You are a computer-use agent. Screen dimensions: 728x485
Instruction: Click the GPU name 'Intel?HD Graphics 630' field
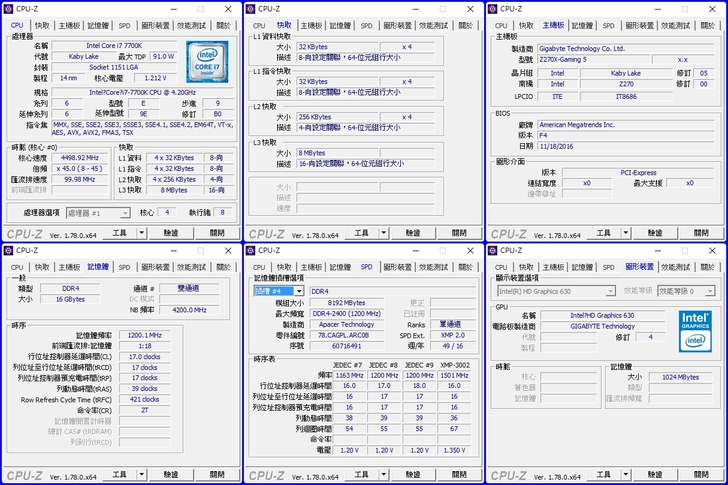[x=602, y=315]
